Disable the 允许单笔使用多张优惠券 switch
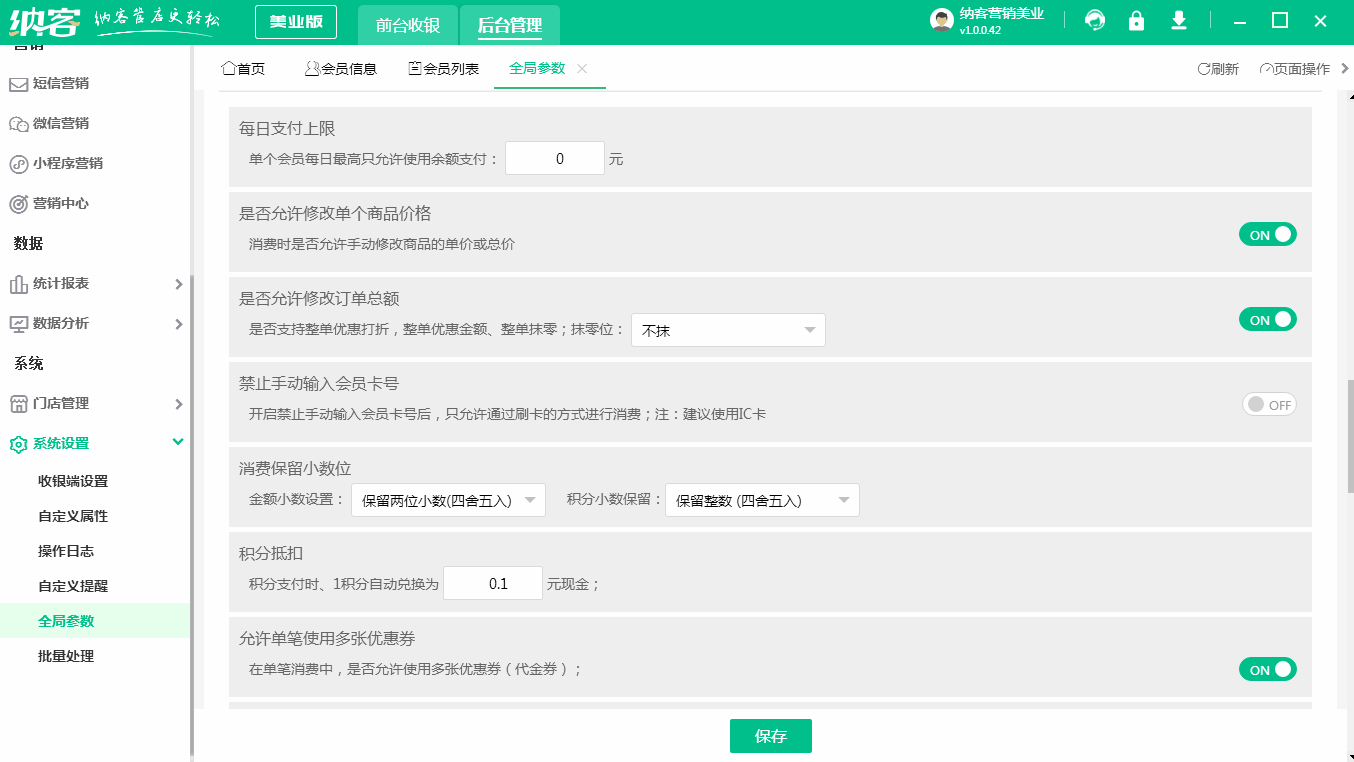Image resolution: width=1354 pixels, height=762 pixels. pos(1267,669)
